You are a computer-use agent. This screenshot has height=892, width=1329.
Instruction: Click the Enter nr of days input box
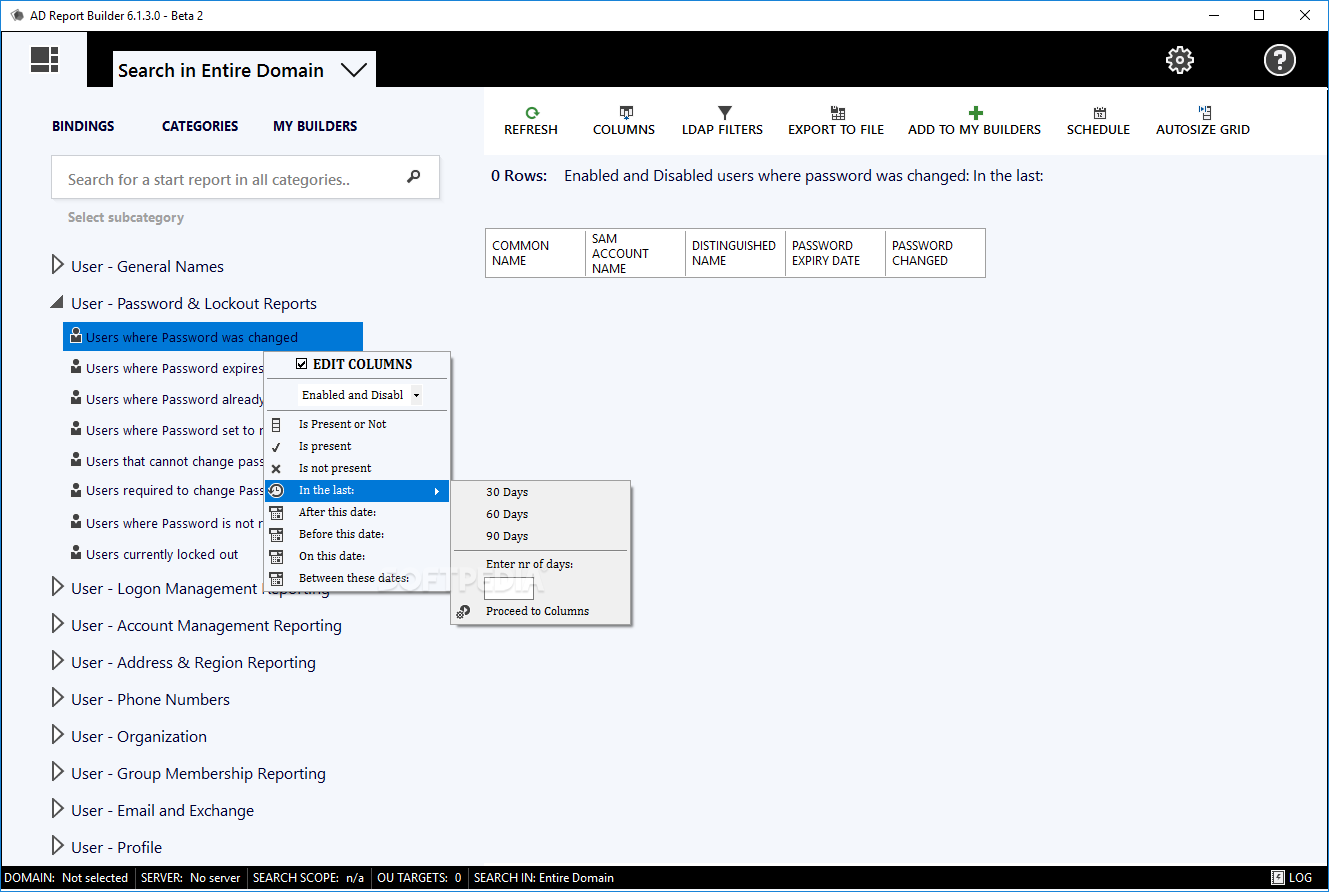(509, 588)
